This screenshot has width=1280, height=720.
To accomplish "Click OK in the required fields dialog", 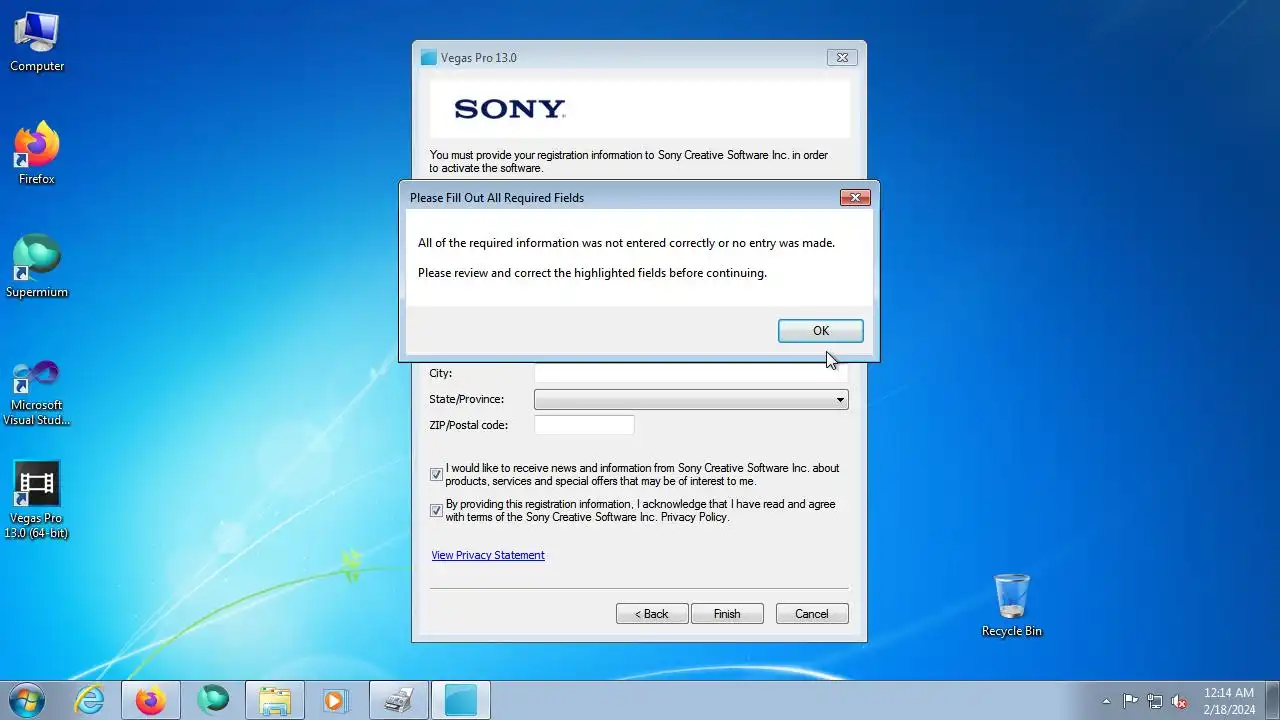I will 820,331.
